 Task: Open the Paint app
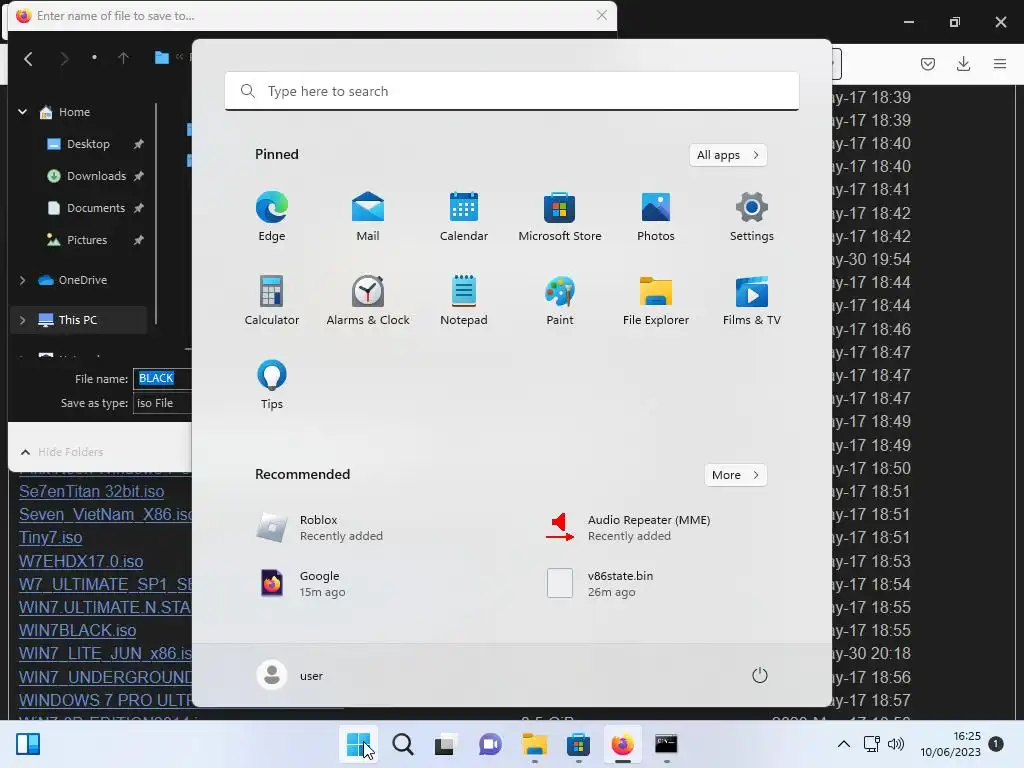click(x=560, y=300)
